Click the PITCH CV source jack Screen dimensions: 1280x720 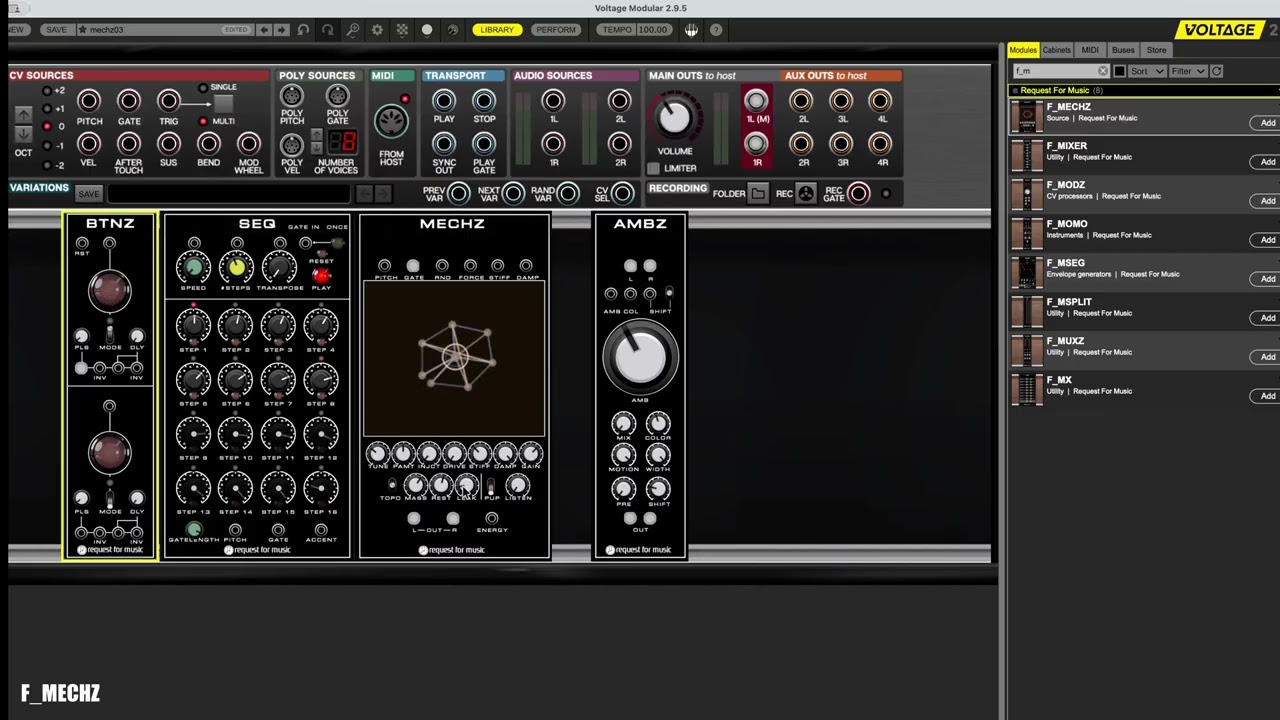pos(89,101)
